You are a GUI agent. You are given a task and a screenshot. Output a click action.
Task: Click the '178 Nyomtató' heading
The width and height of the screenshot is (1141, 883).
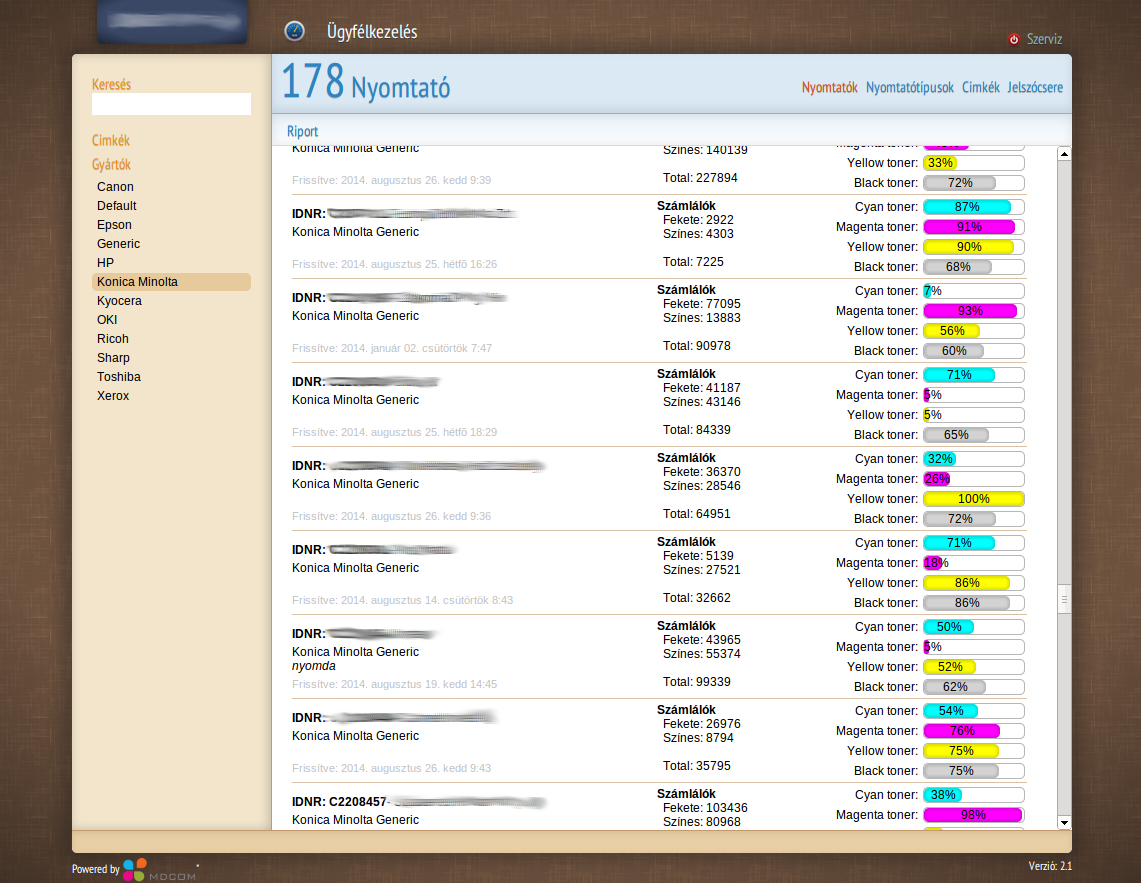[x=365, y=82]
